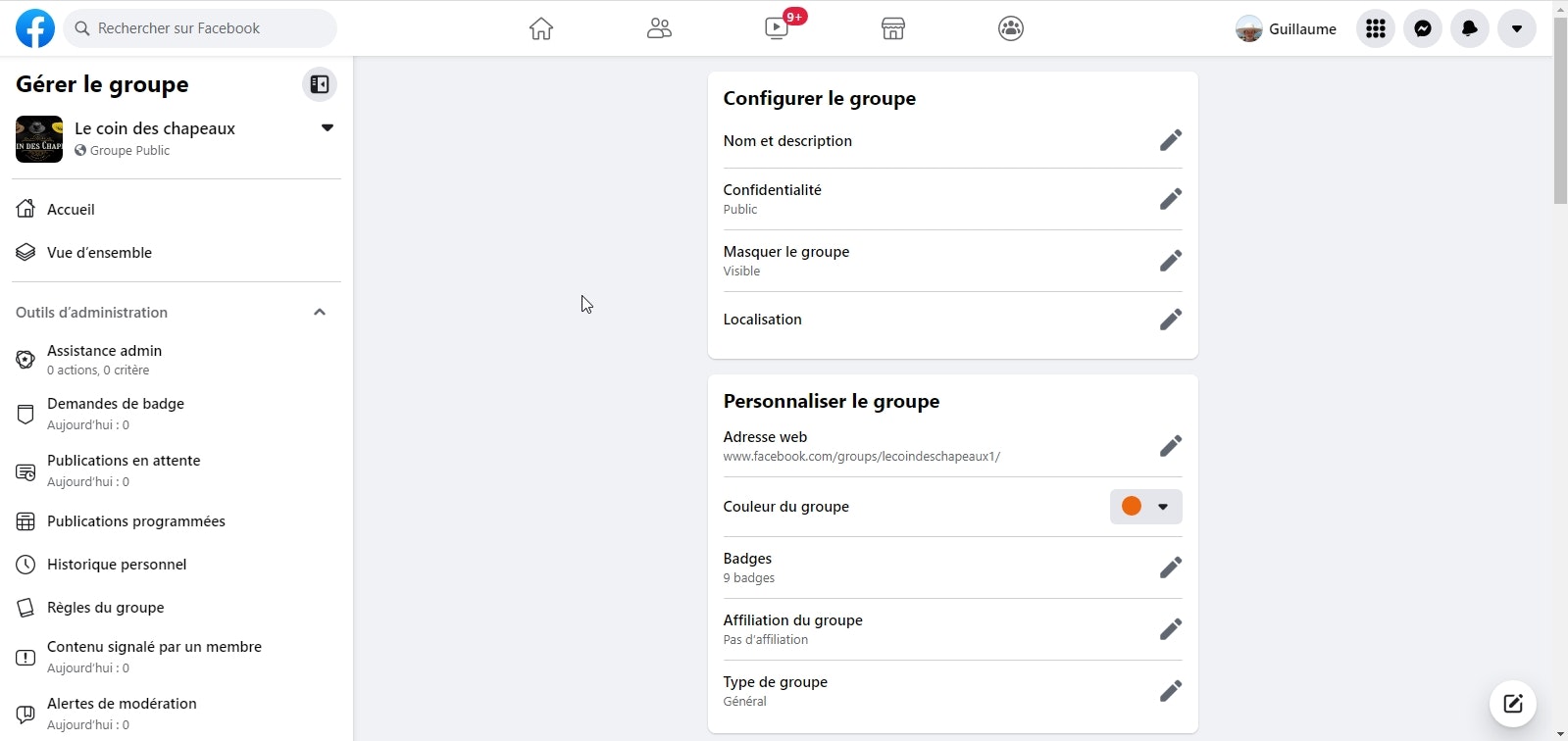Select Vue d'ensemble in the sidebar
This screenshot has height=741, width=1568.
pyautogui.click(x=99, y=252)
